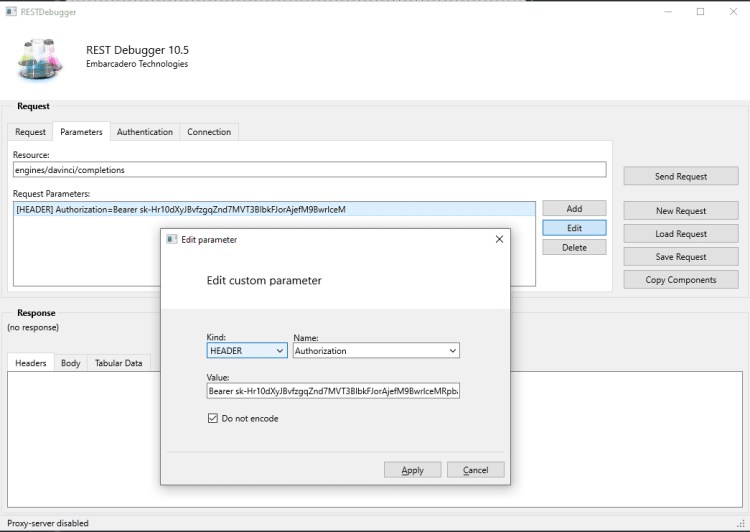Image resolution: width=750 pixels, height=532 pixels.
Task: Click Load Request button
Action: (681, 233)
